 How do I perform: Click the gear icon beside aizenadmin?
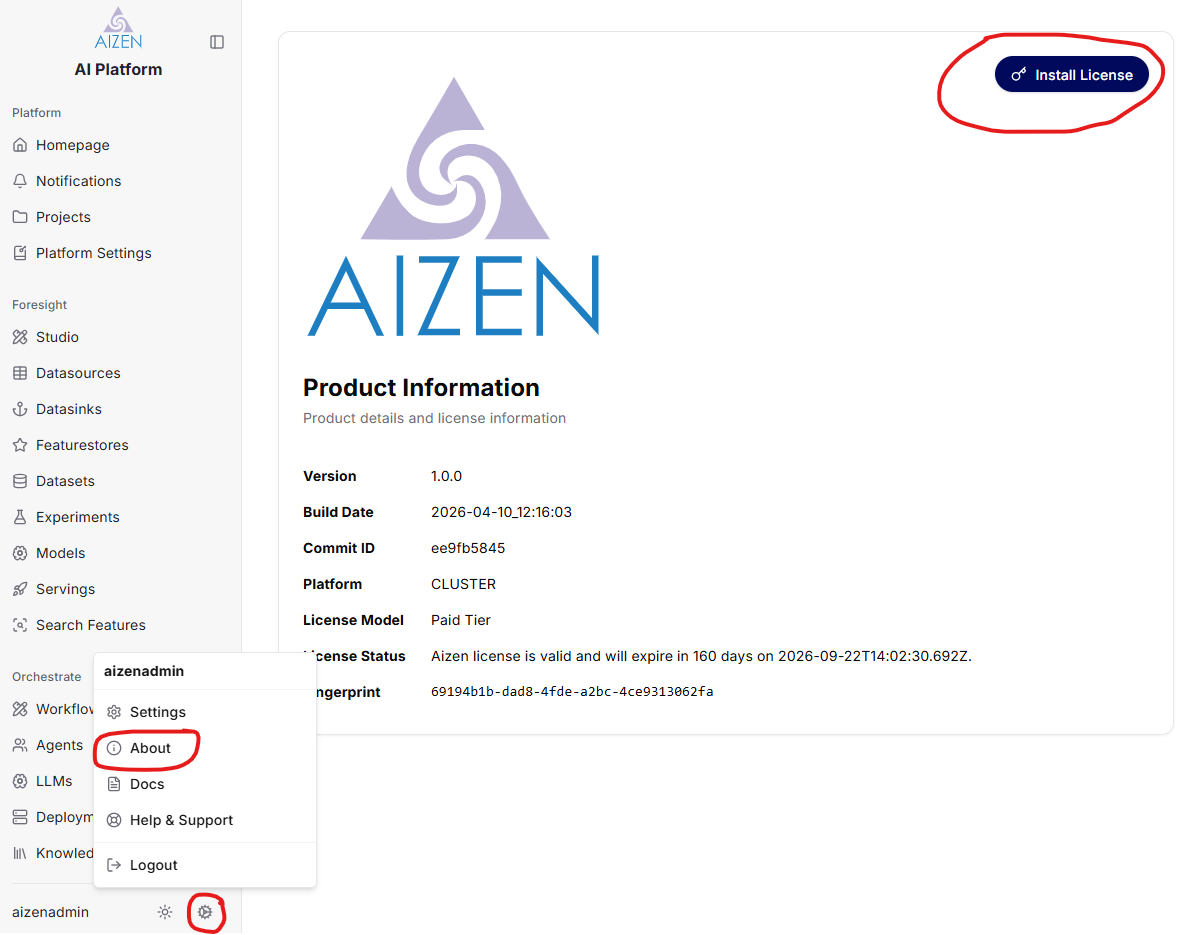205,912
